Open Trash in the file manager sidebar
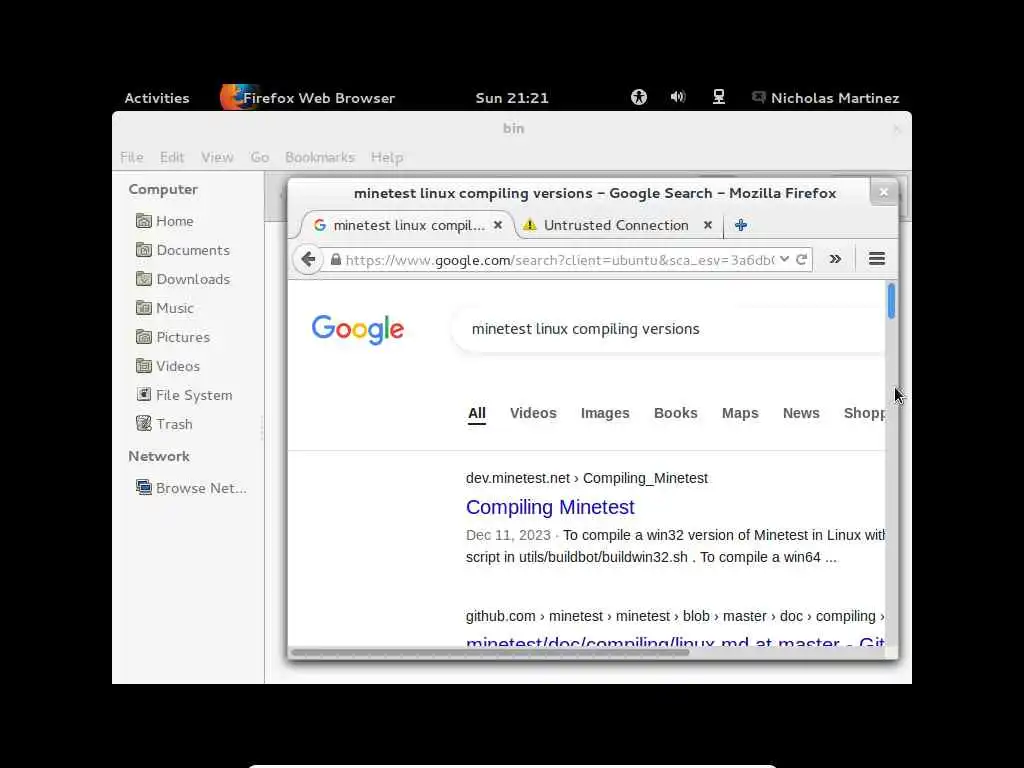Screen dimensions: 1024x768 point(165,424)
